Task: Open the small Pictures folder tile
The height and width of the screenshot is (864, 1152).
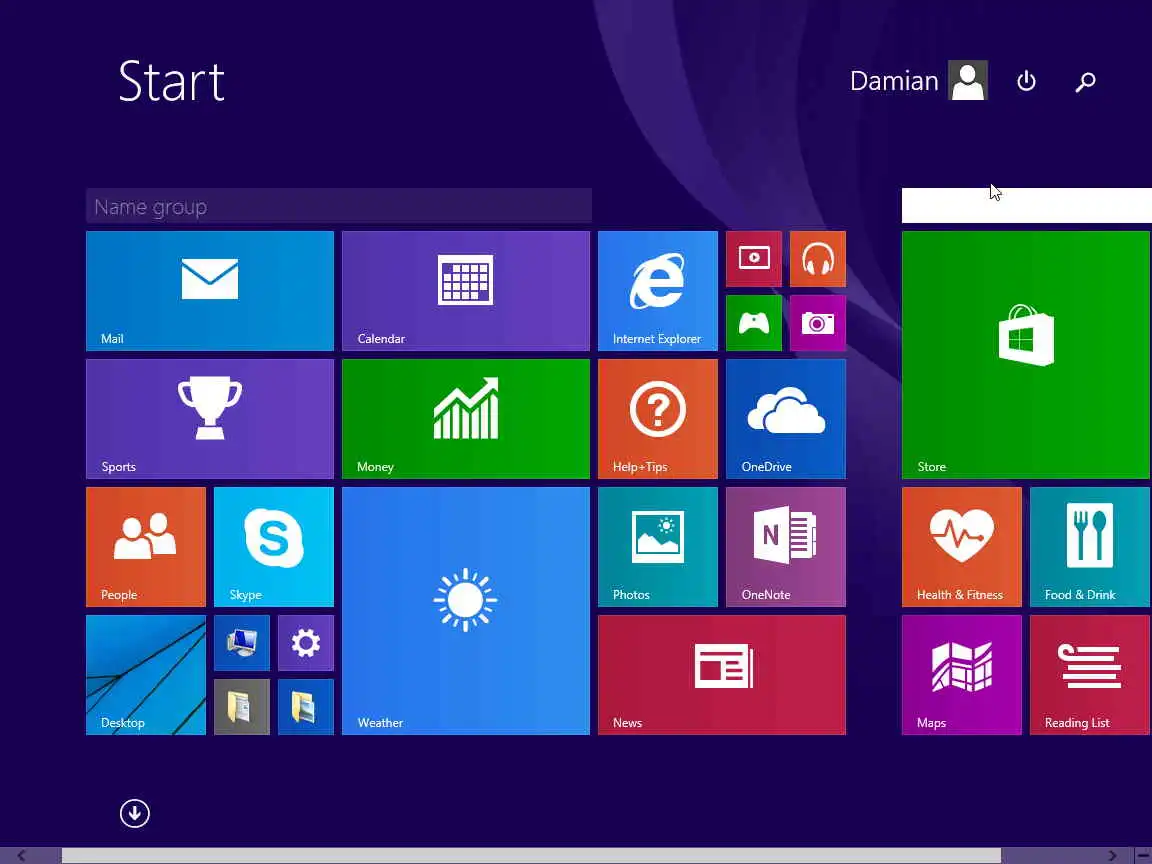Action: (x=306, y=707)
